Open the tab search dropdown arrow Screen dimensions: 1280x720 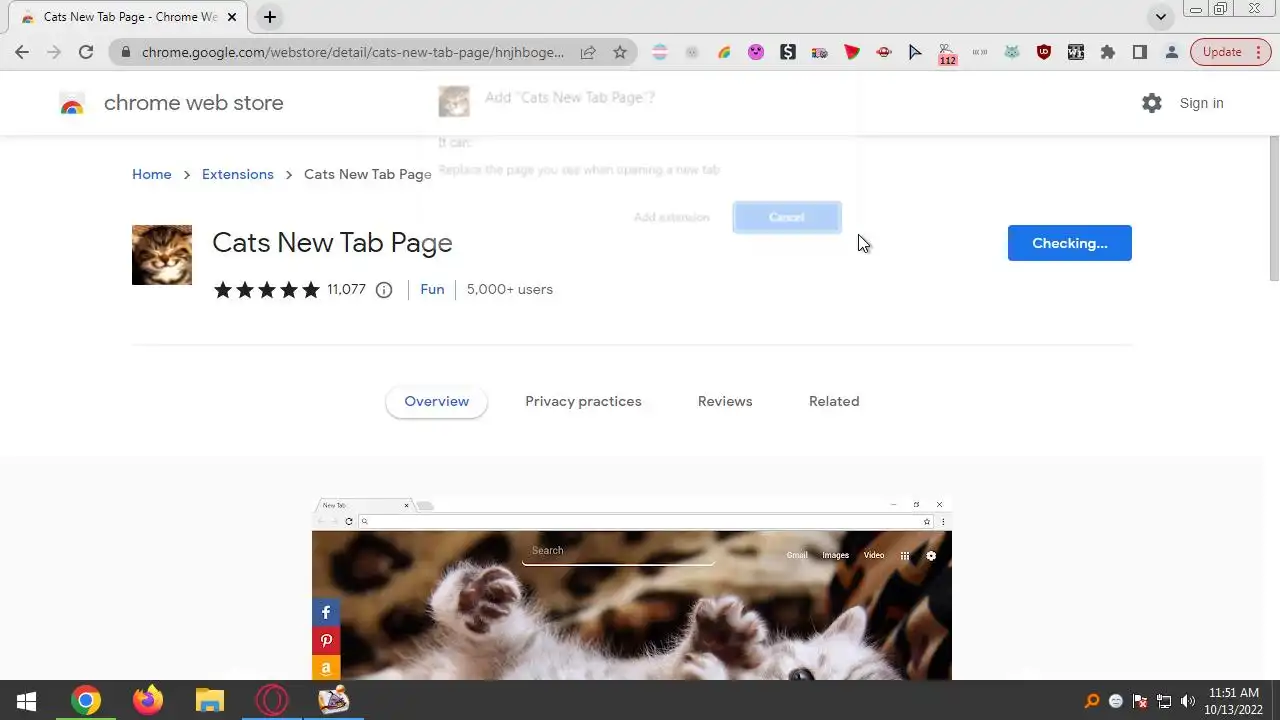pyautogui.click(x=1160, y=17)
